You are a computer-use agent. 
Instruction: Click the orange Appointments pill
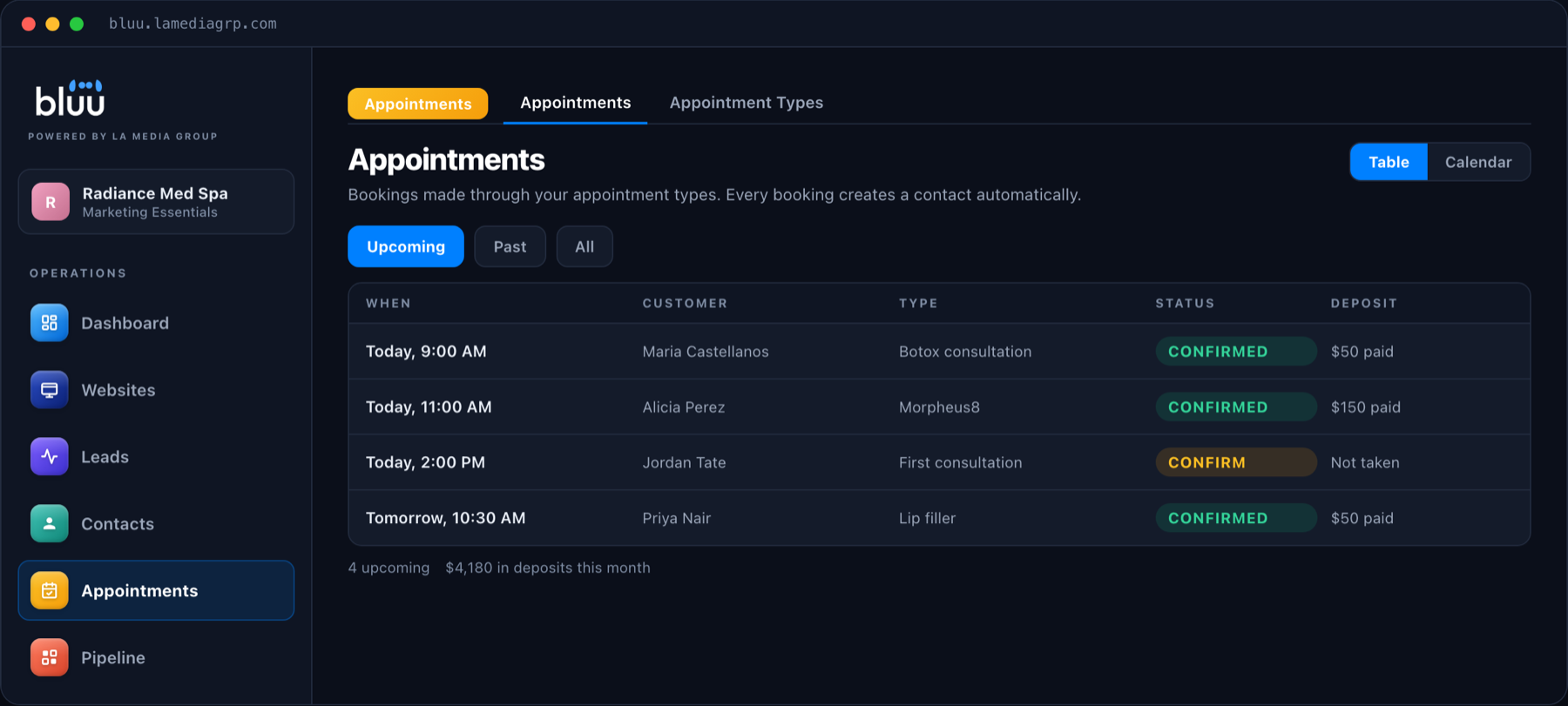418,104
